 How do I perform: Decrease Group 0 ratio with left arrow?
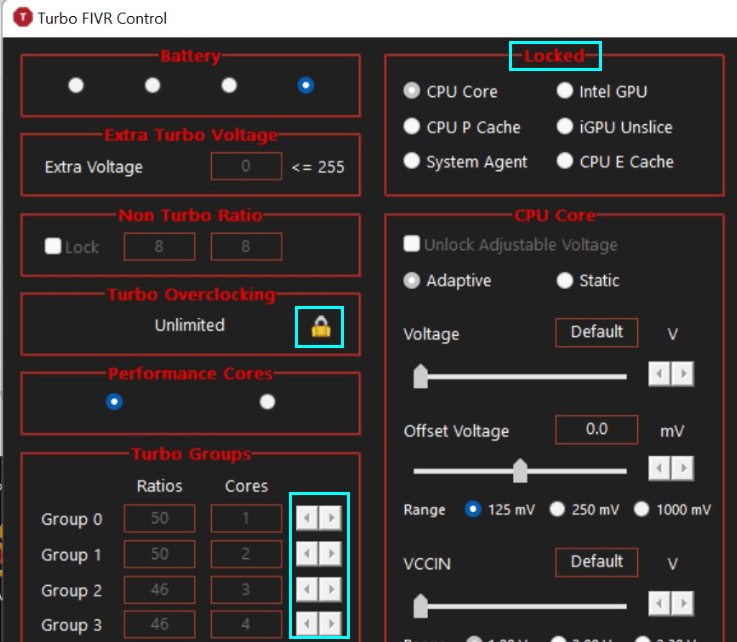307,518
